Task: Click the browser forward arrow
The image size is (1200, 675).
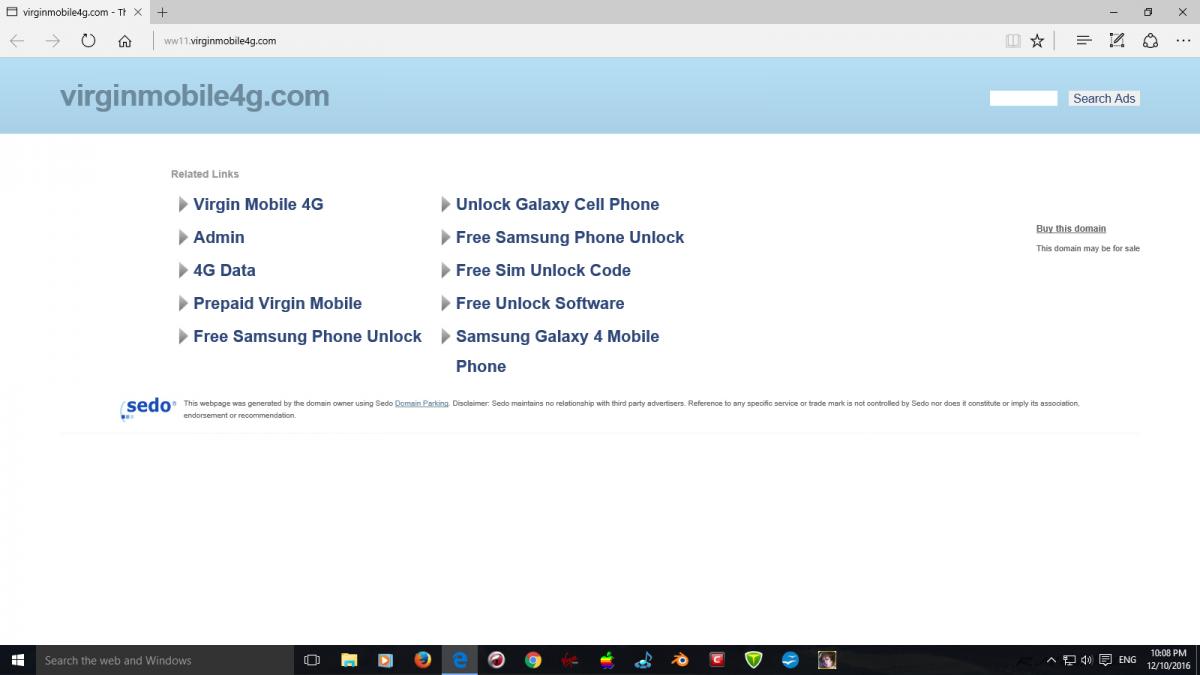Action: pos(53,41)
